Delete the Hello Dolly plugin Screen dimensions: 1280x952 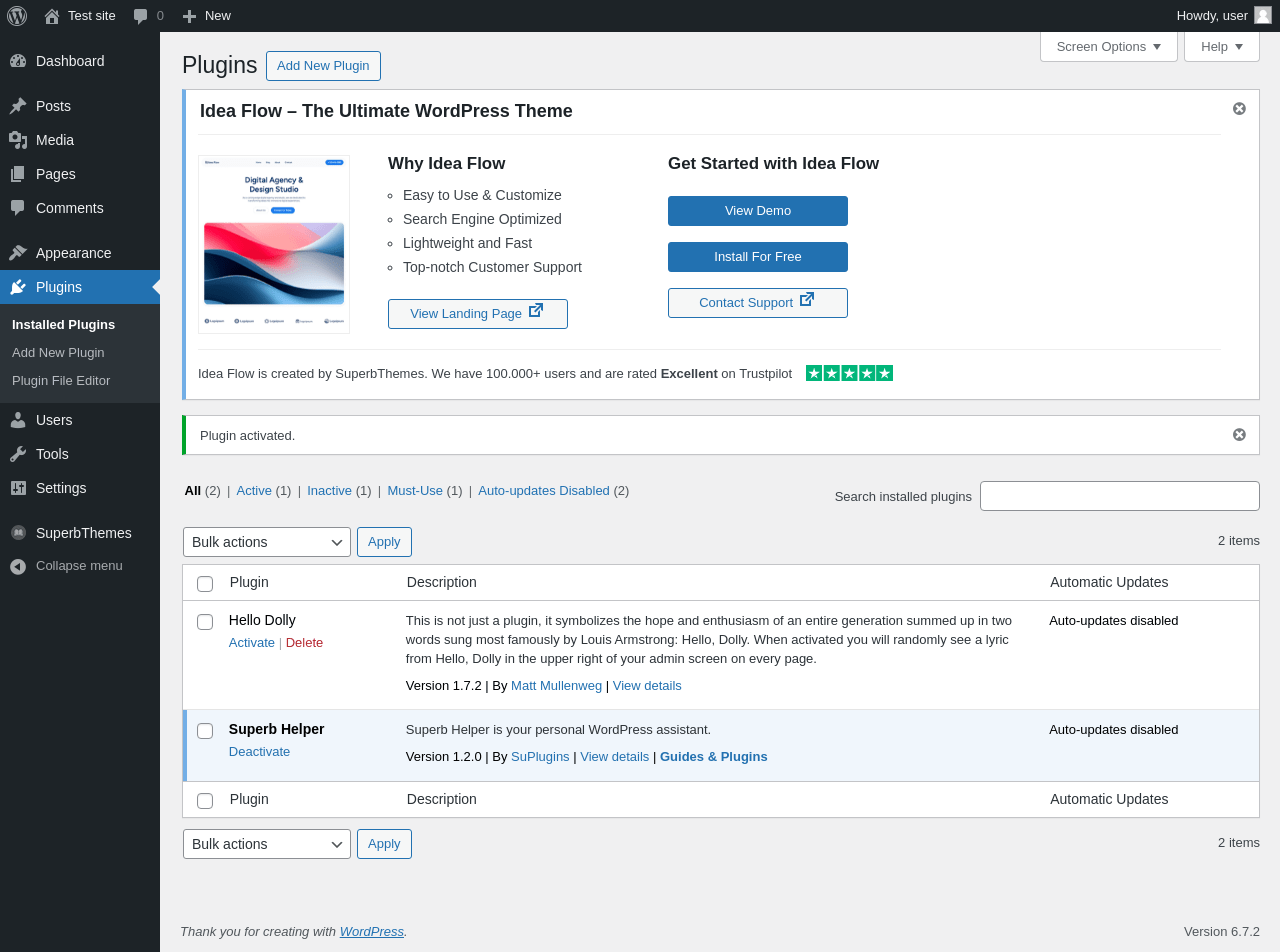(x=304, y=642)
